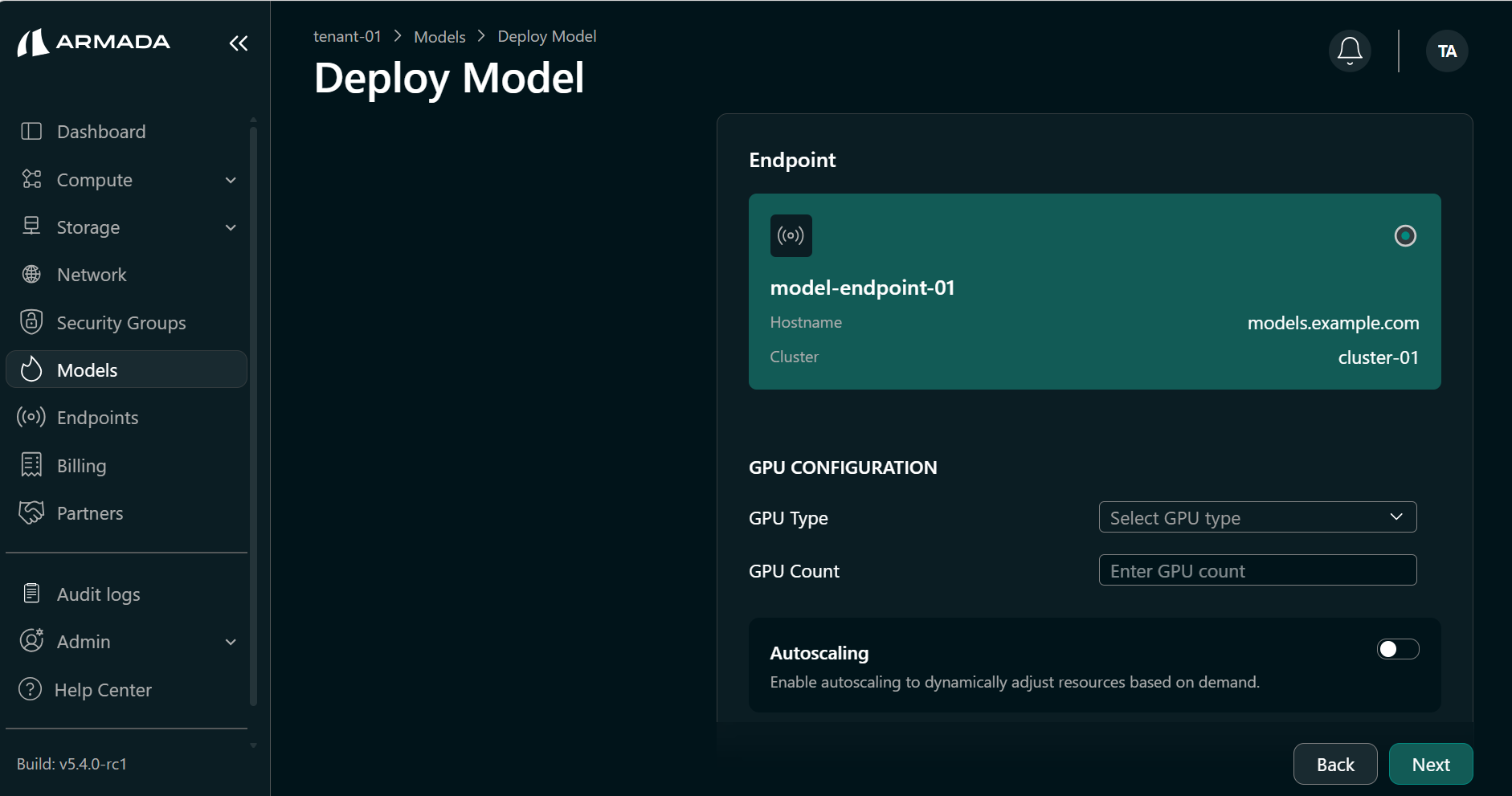Open the Help Center
The height and width of the screenshot is (796, 1512).
click(x=127, y=689)
